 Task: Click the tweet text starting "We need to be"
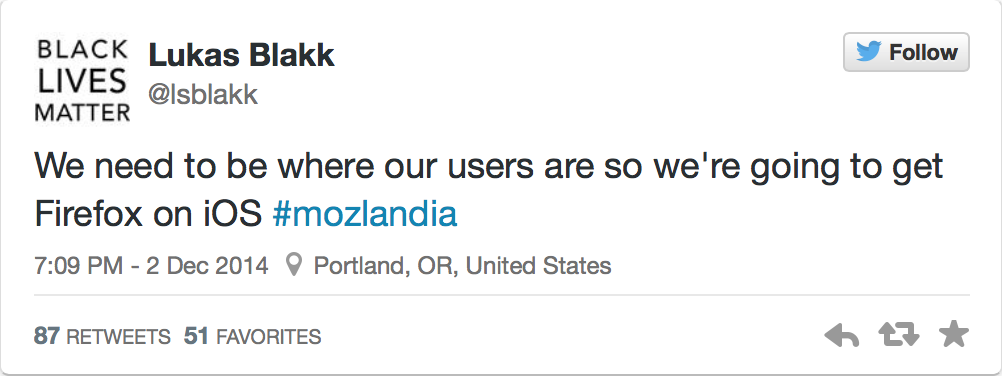tap(489, 167)
